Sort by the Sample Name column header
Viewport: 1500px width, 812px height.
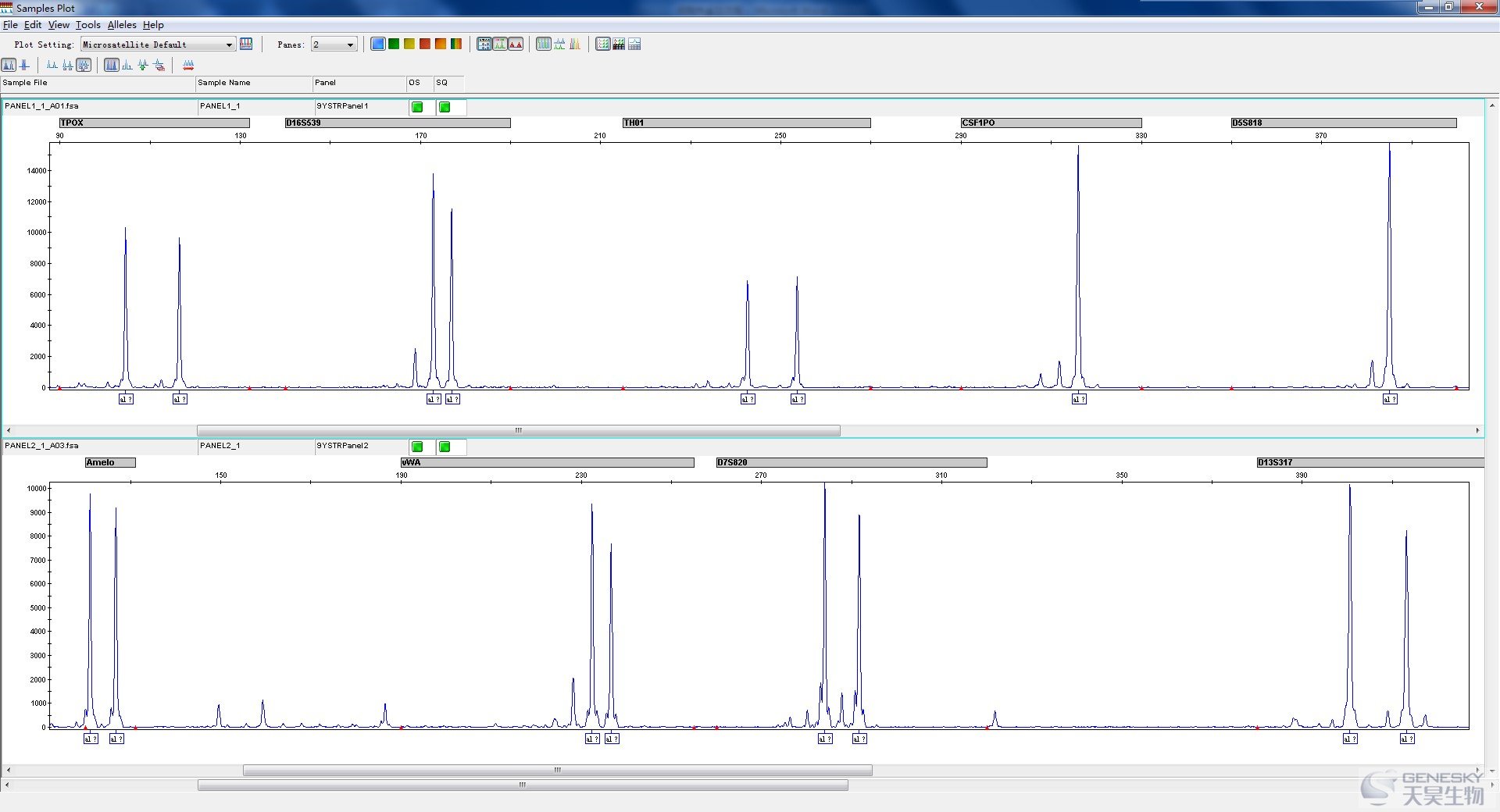254,83
